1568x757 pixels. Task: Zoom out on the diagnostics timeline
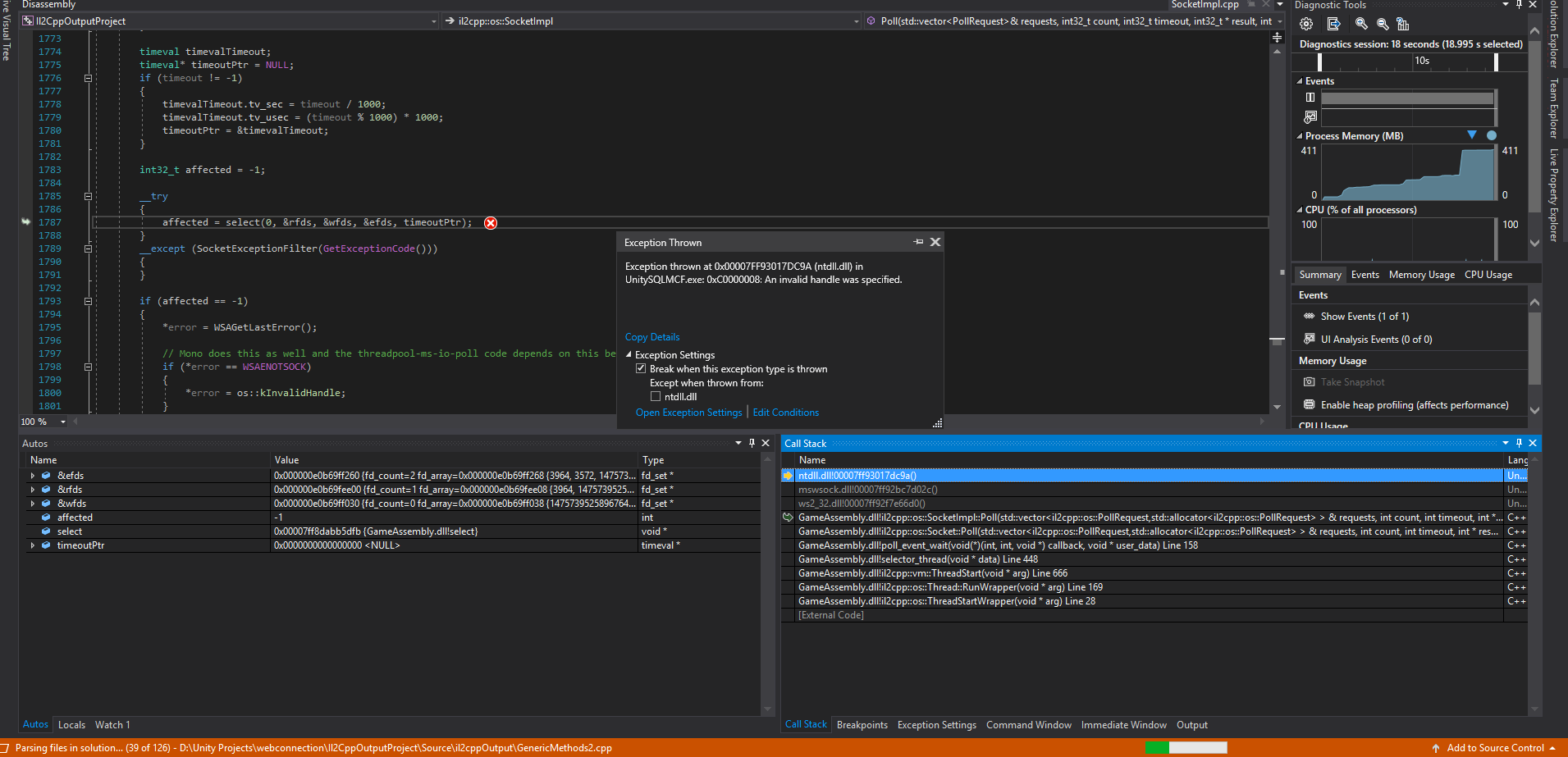click(1382, 24)
